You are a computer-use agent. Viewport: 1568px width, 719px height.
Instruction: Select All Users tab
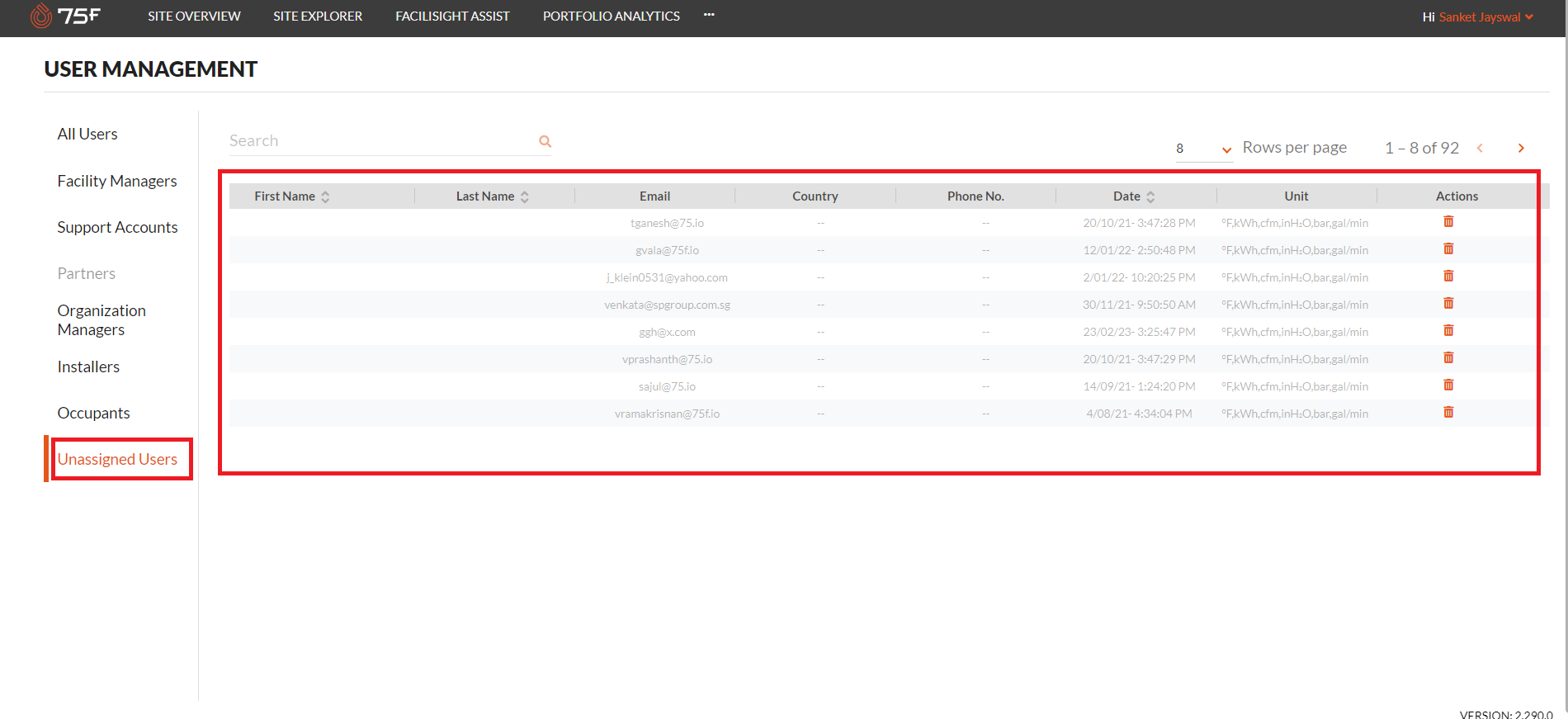[x=87, y=134]
